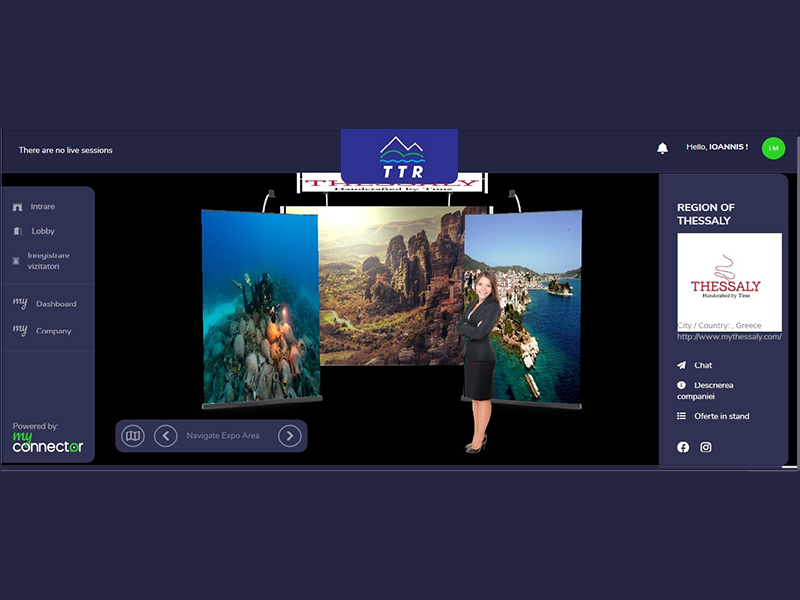
Task: Go to previous expo stand arrow
Action: [166, 436]
